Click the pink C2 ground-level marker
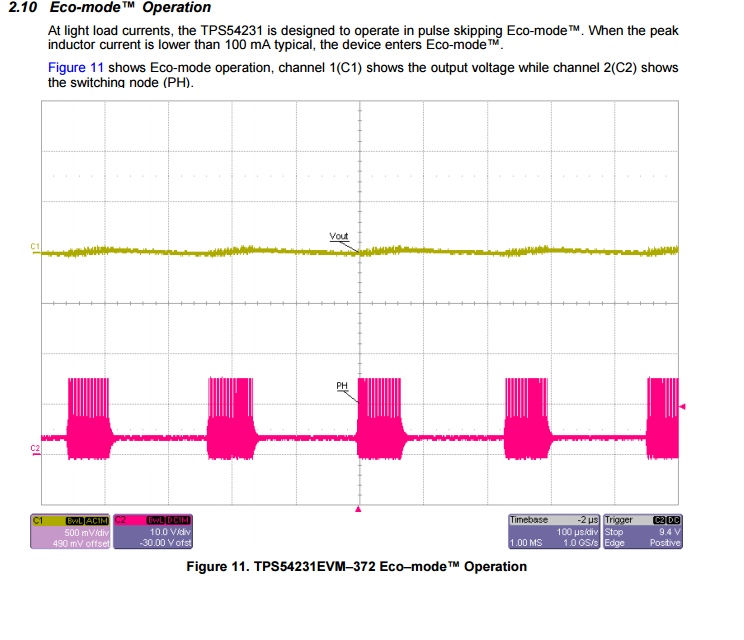The height and width of the screenshot is (640, 744). click(x=35, y=449)
